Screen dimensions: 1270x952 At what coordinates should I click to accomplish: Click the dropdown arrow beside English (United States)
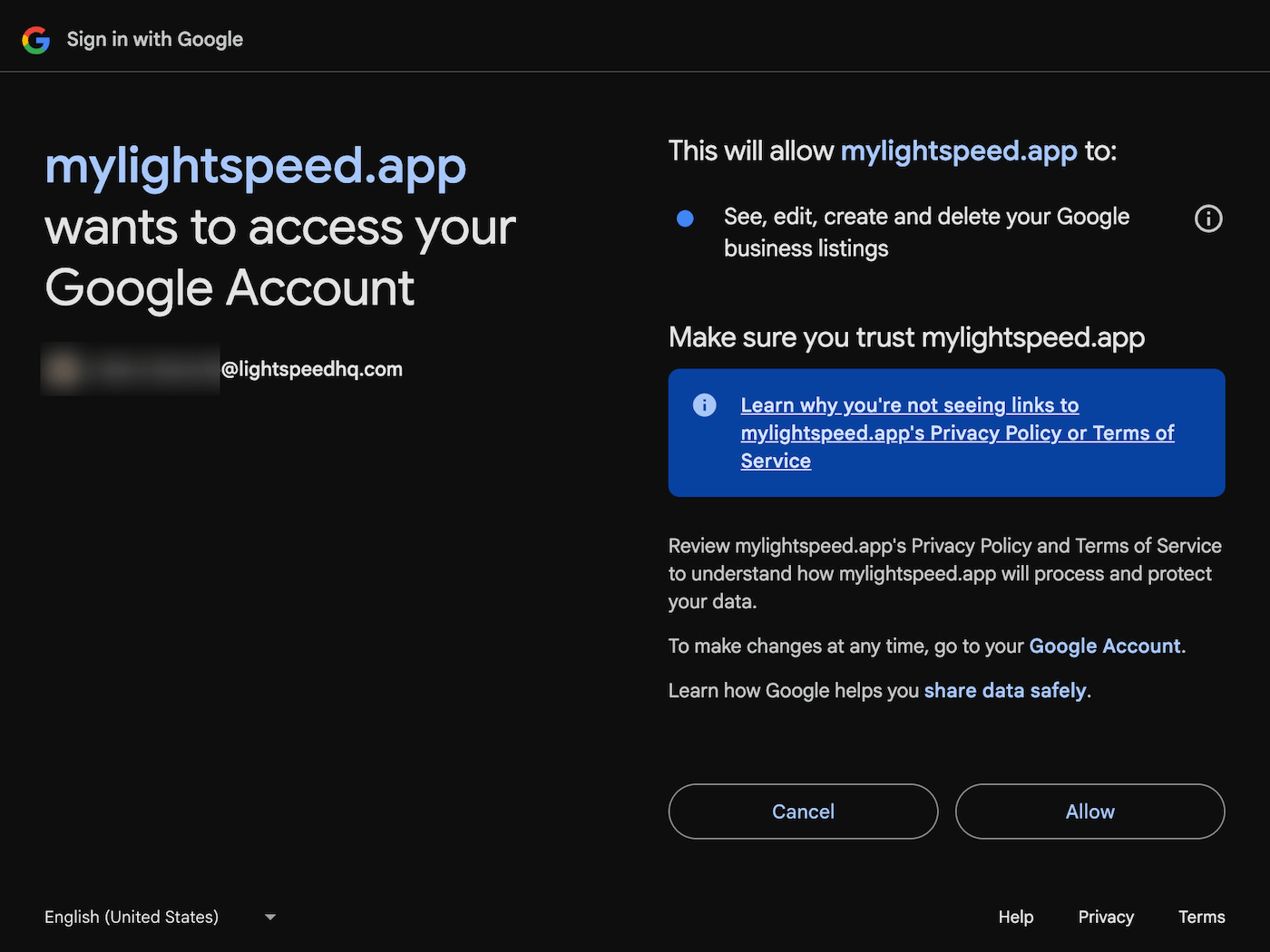pyautogui.click(x=269, y=917)
